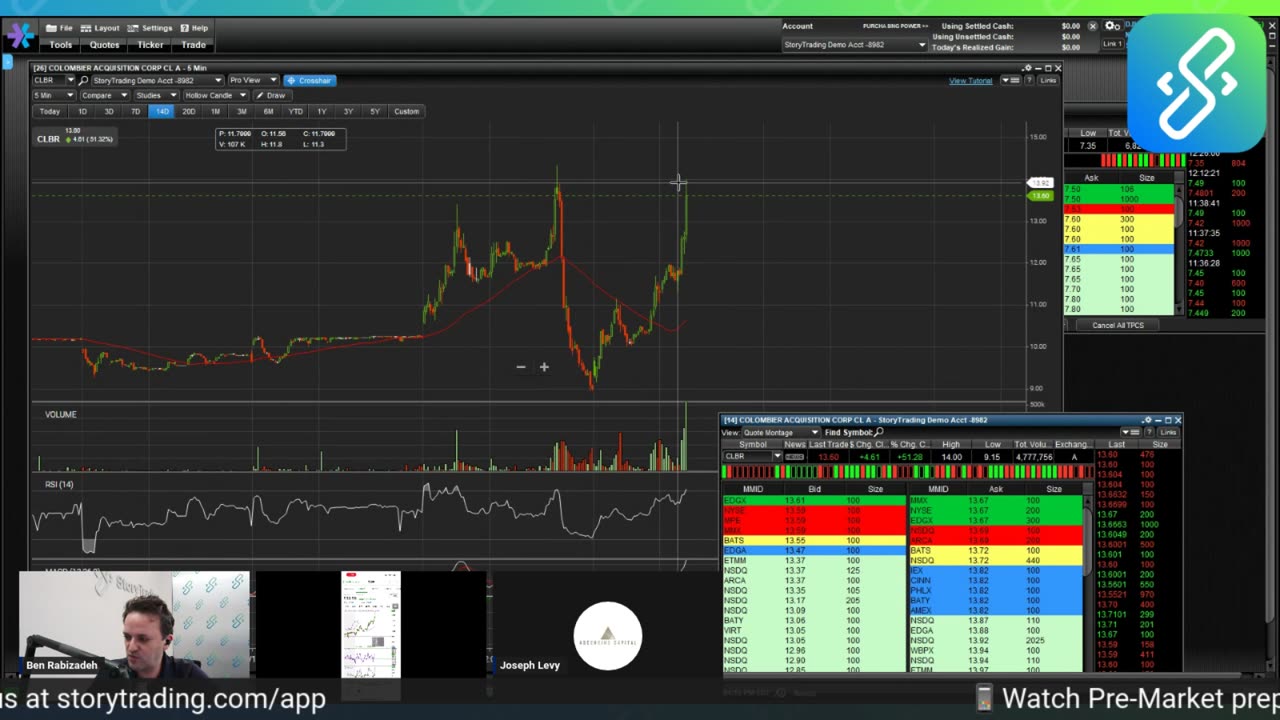The width and height of the screenshot is (1280, 720).
Task: Open the CLBR symbol dropdown in chart
Action: pos(70,80)
